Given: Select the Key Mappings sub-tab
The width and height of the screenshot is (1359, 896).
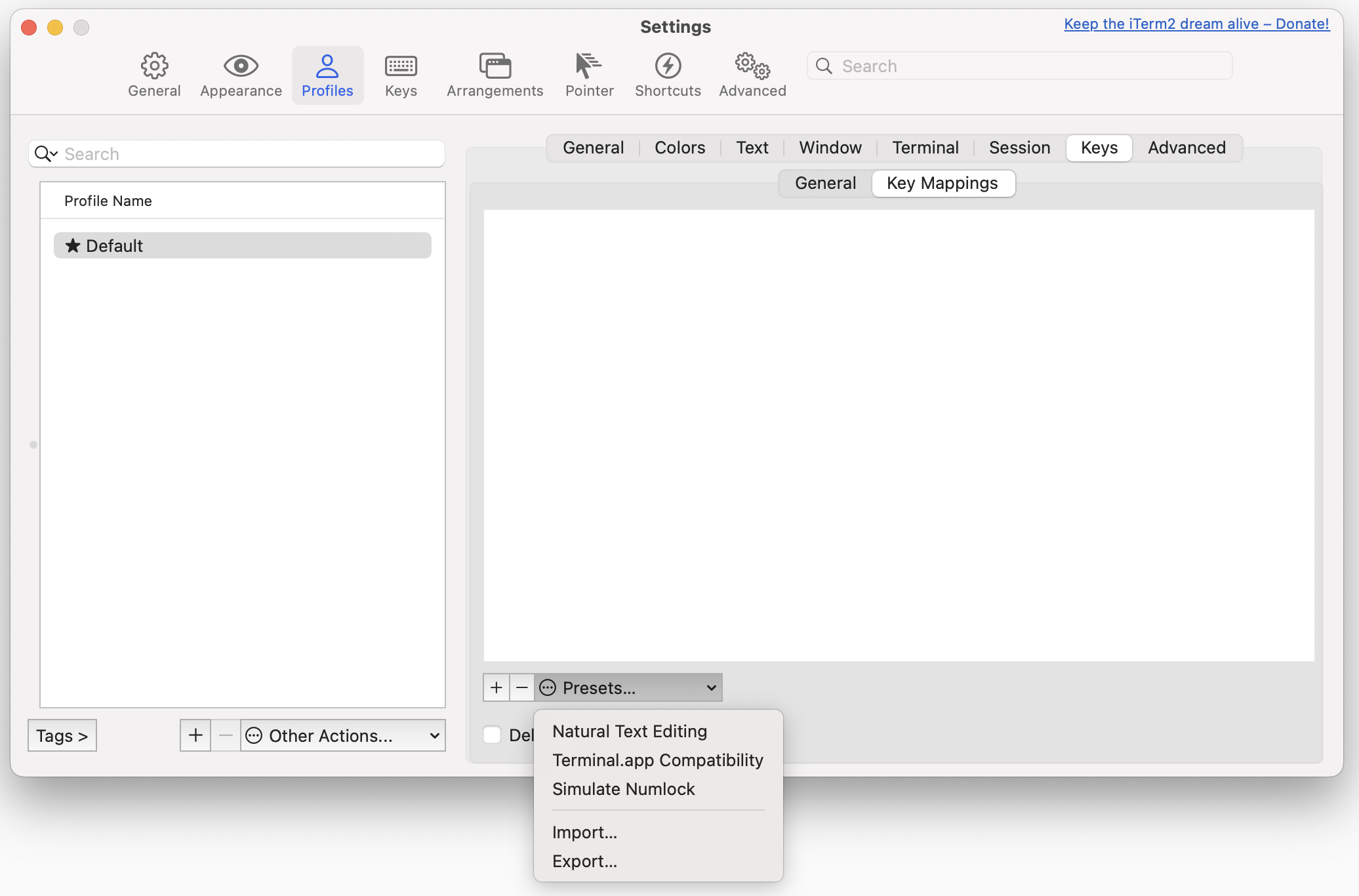Looking at the screenshot, I should click(x=943, y=183).
